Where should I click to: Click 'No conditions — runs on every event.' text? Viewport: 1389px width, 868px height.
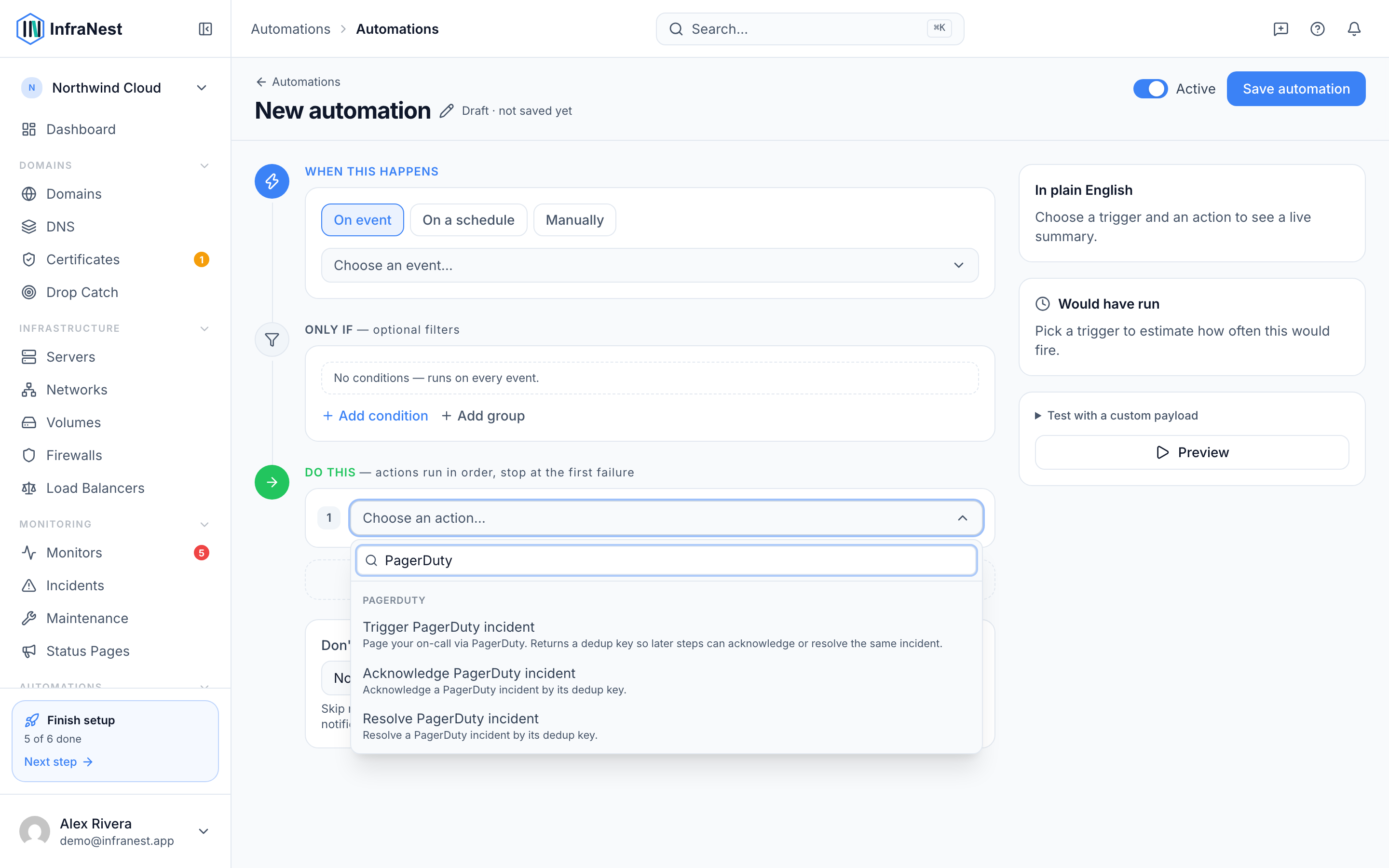click(x=436, y=378)
